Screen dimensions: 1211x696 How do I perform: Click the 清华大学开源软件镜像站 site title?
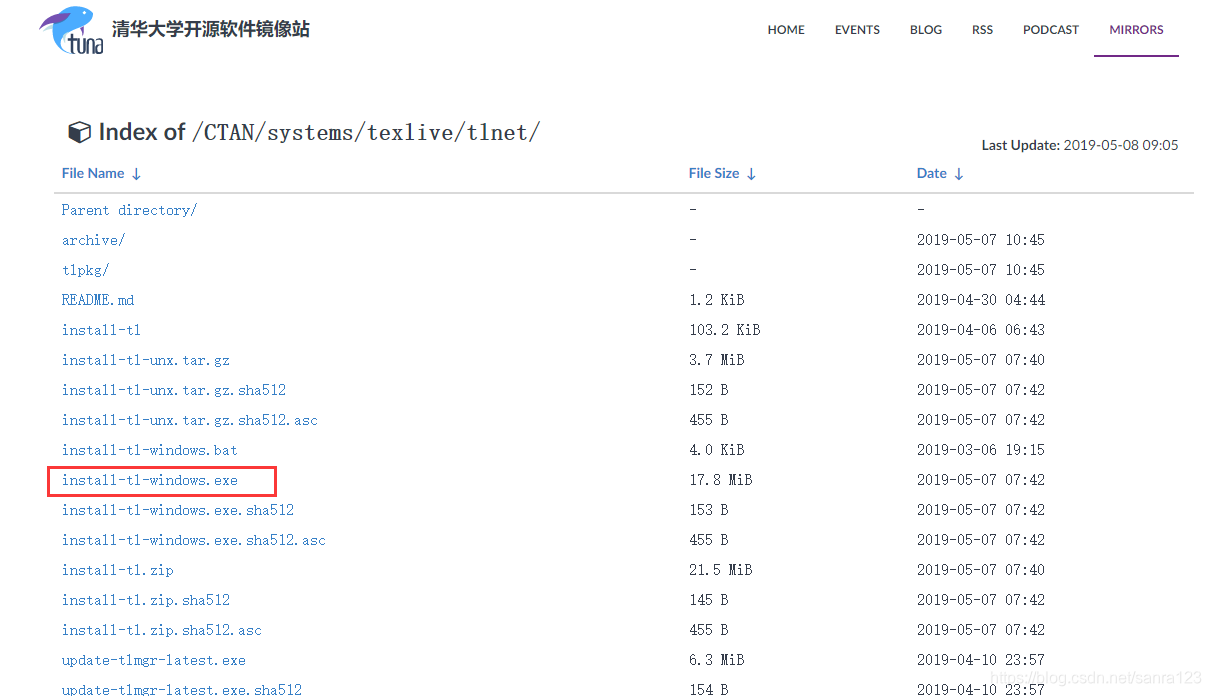tap(211, 29)
